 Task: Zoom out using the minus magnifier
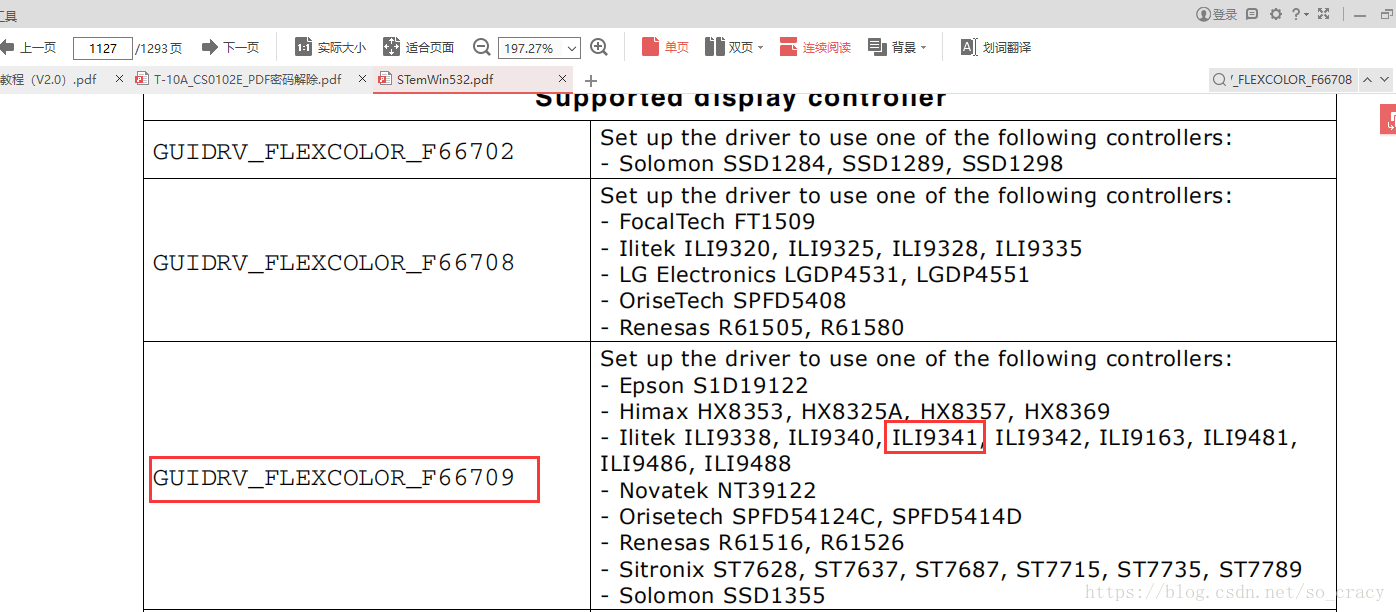(482, 47)
